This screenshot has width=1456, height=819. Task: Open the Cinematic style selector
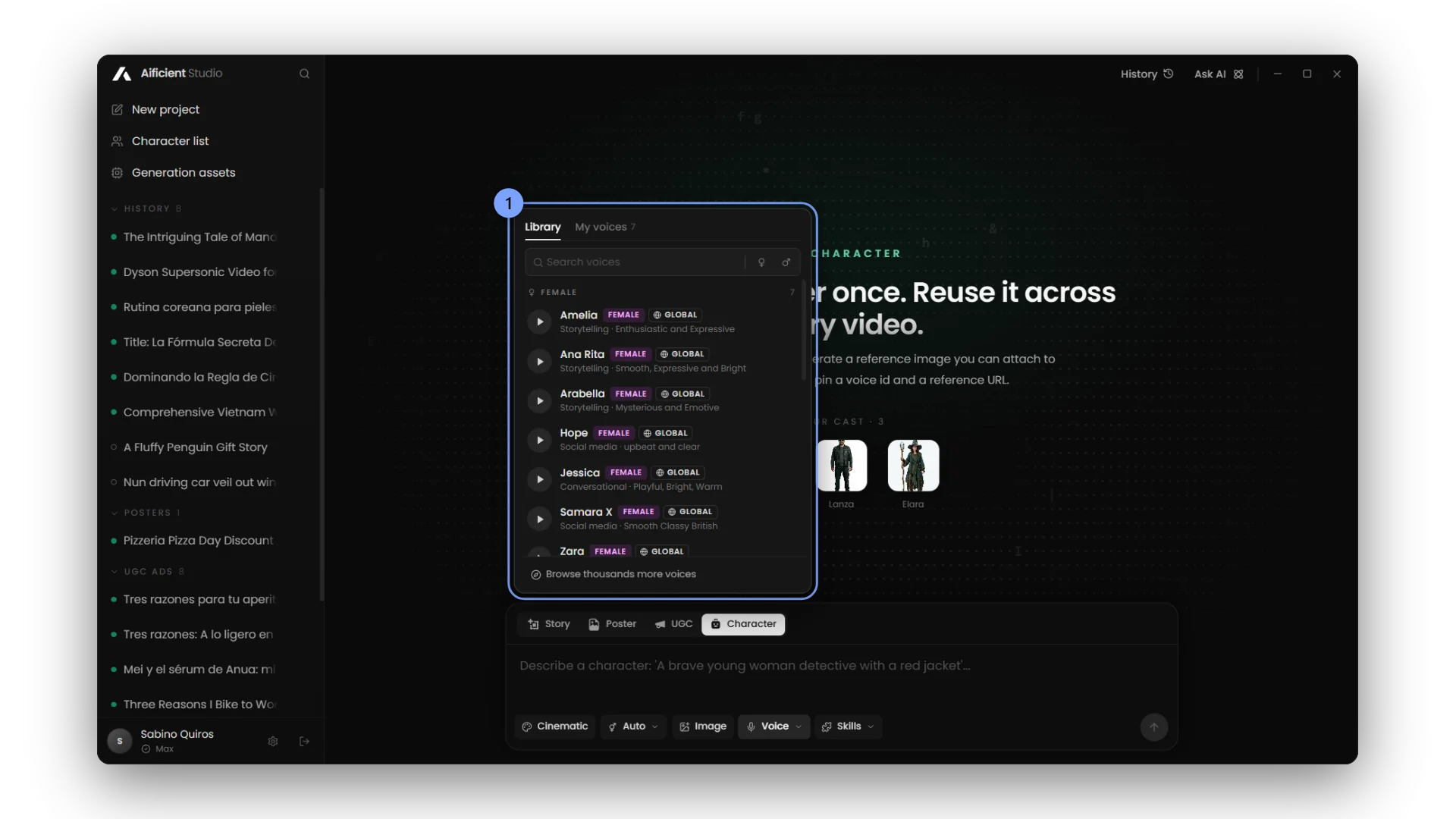[554, 726]
